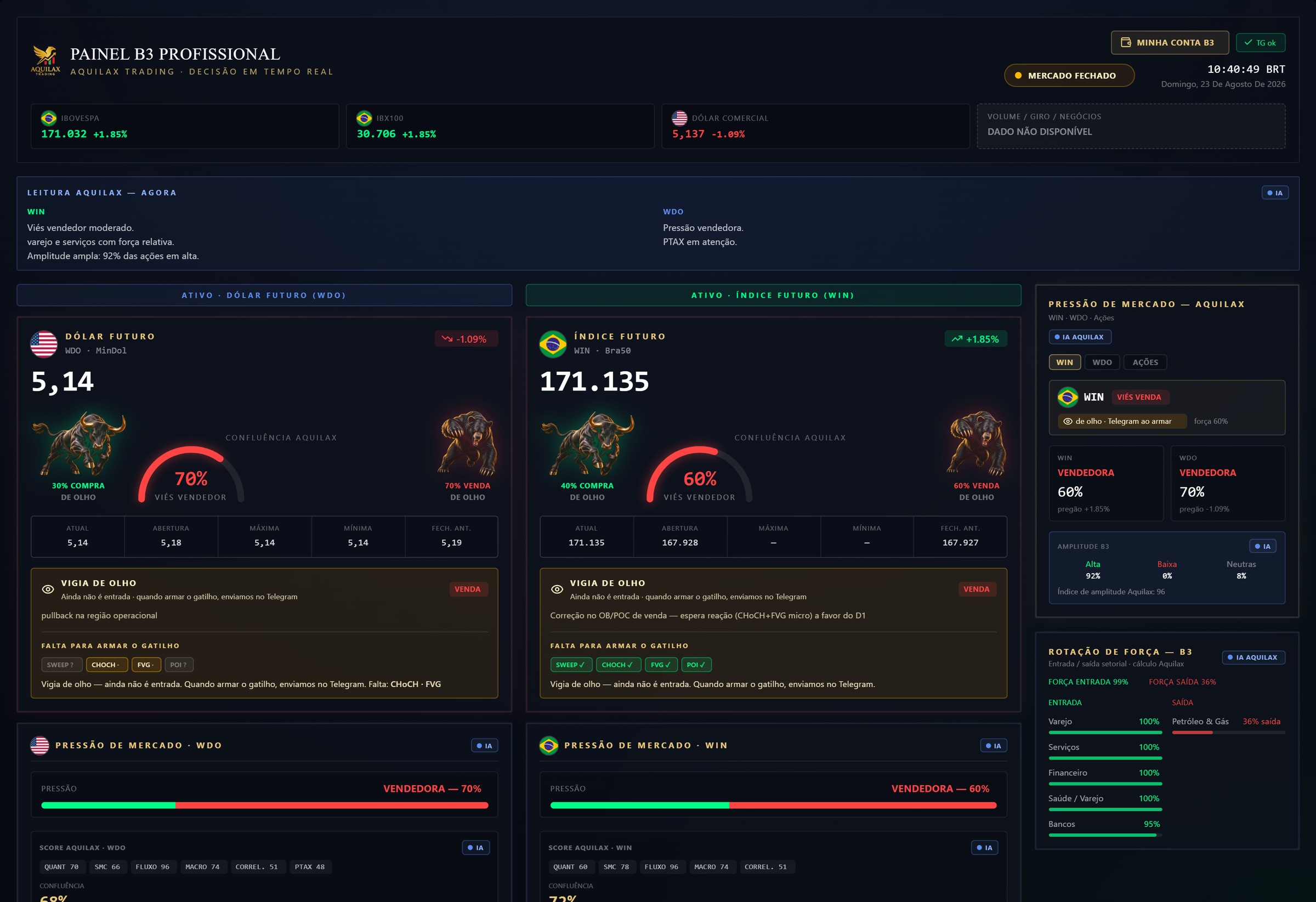Click the downtrend arrow in the -1.09% badge
Image resolution: width=1316 pixels, height=902 pixels.
pyautogui.click(x=447, y=339)
